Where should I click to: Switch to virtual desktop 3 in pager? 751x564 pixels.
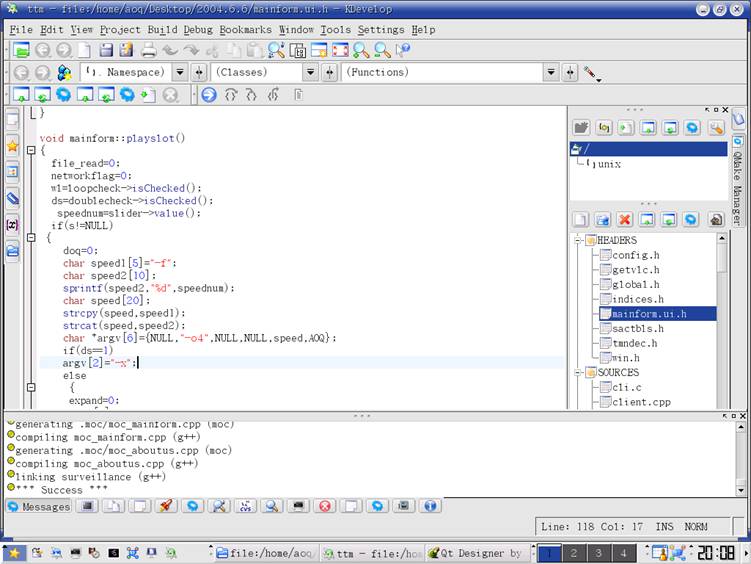click(597, 552)
